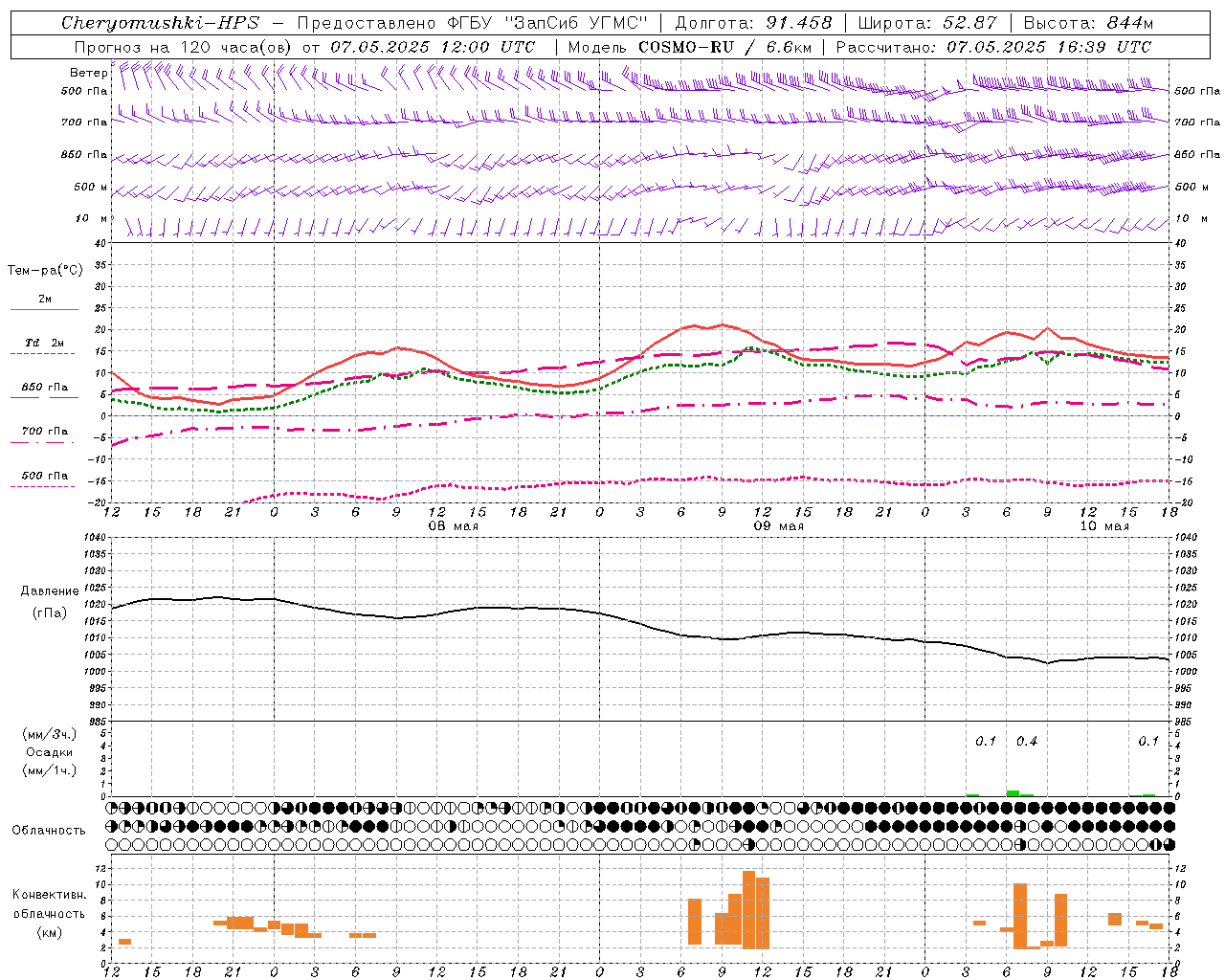The height and width of the screenshot is (980, 1225).
Task: Click the 09 мая date label
Action: tap(779, 526)
